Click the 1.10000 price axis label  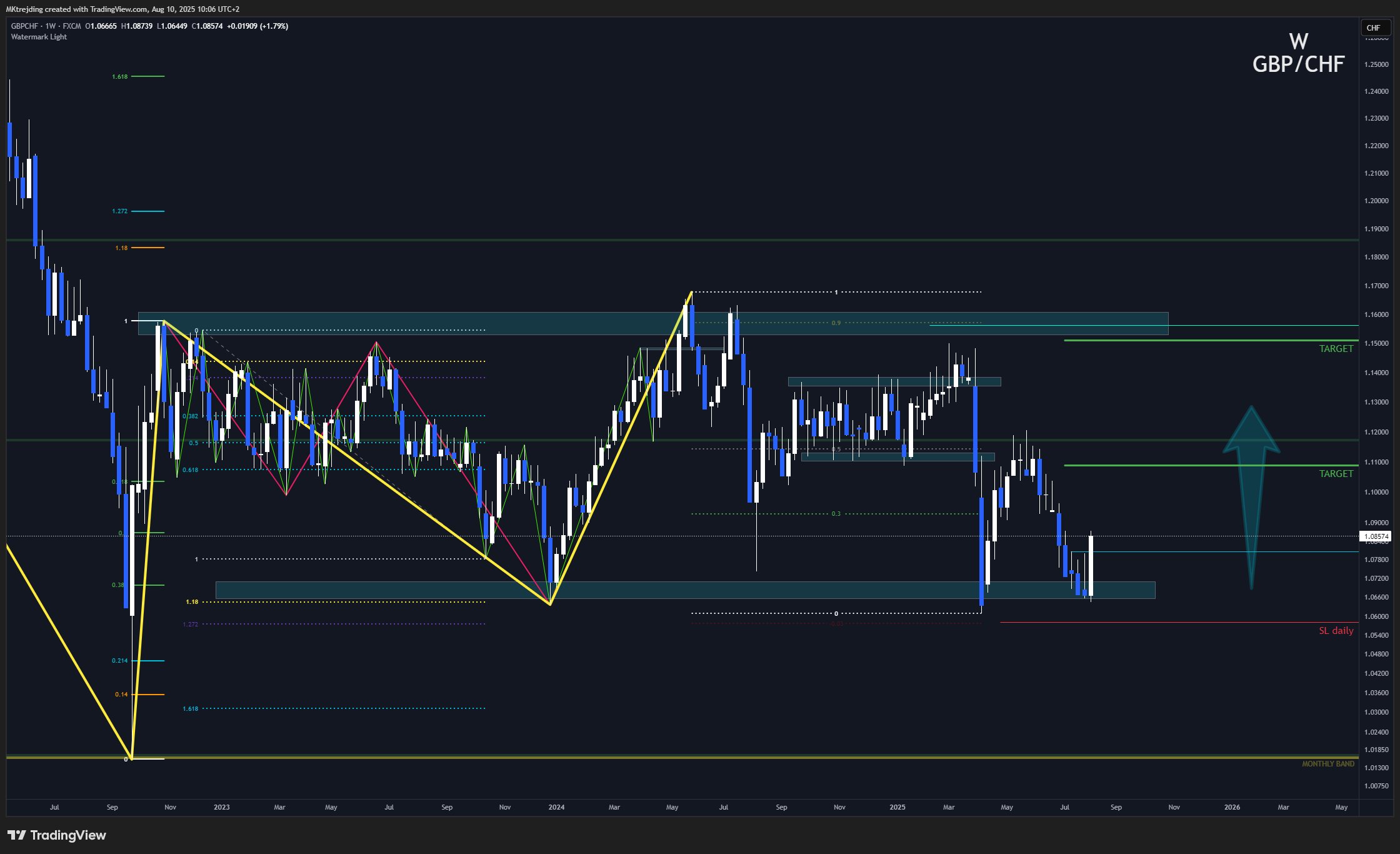click(1376, 492)
